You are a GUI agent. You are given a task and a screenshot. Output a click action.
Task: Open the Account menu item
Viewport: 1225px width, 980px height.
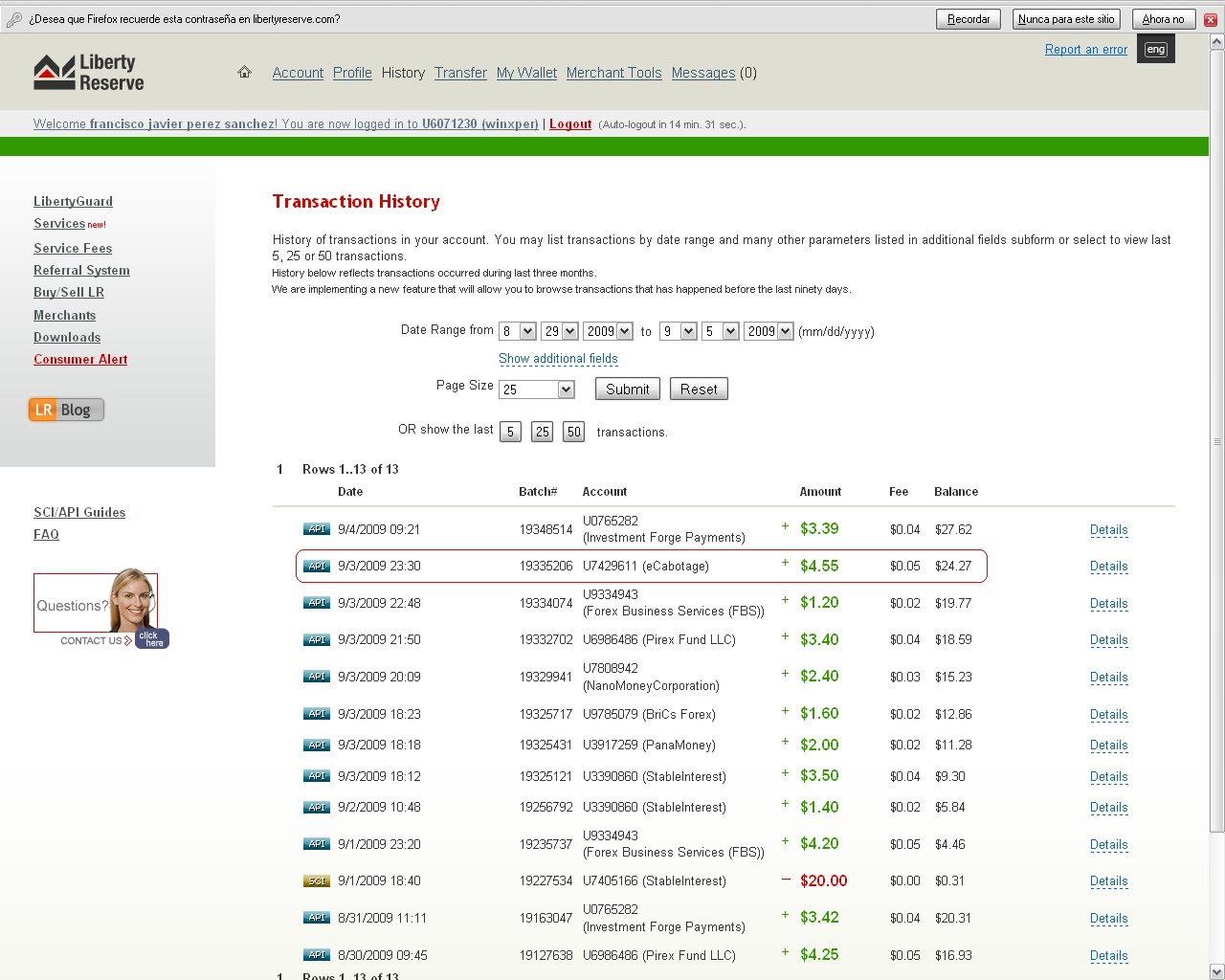pyautogui.click(x=298, y=73)
